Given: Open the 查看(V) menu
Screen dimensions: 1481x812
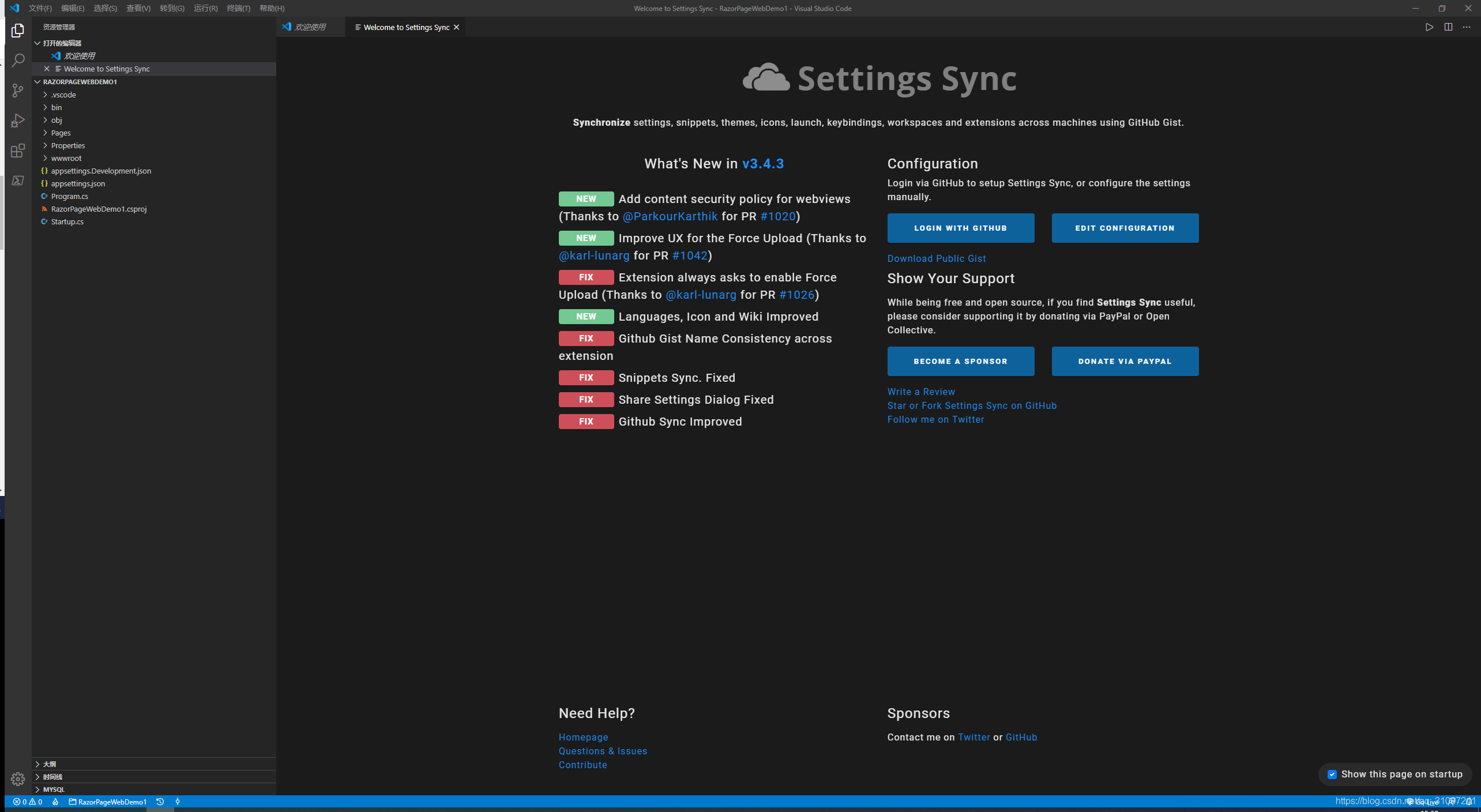Looking at the screenshot, I should [x=138, y=8].
